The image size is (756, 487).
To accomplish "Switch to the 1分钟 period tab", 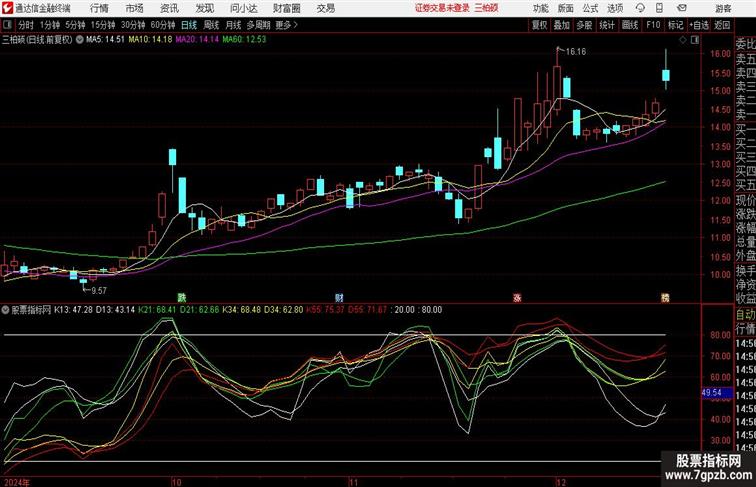I will click(50, 25).
